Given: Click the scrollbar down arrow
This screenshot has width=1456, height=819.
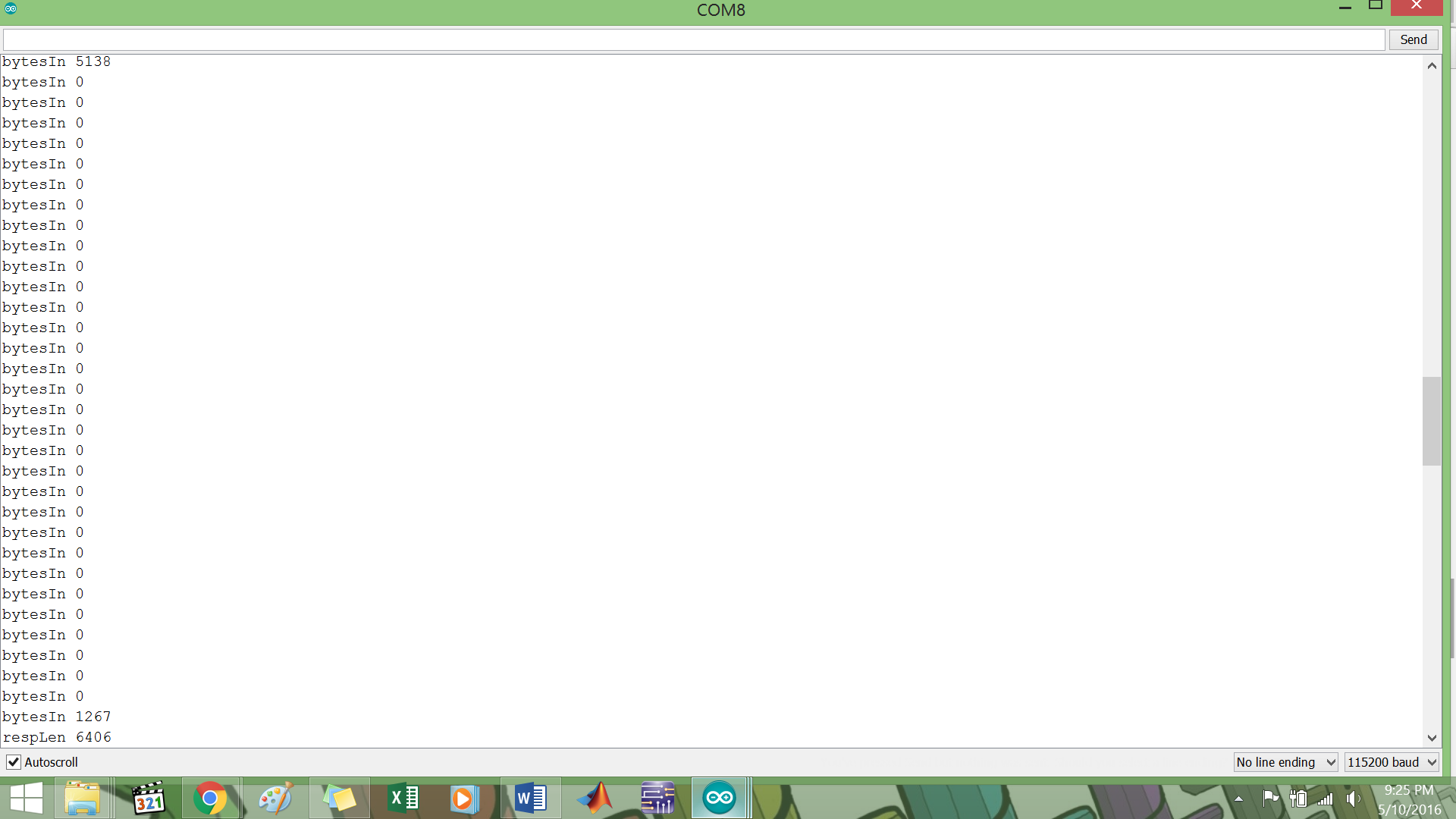Looking at the screenshot, I should pyautogui.click(x=1432, y=738).
